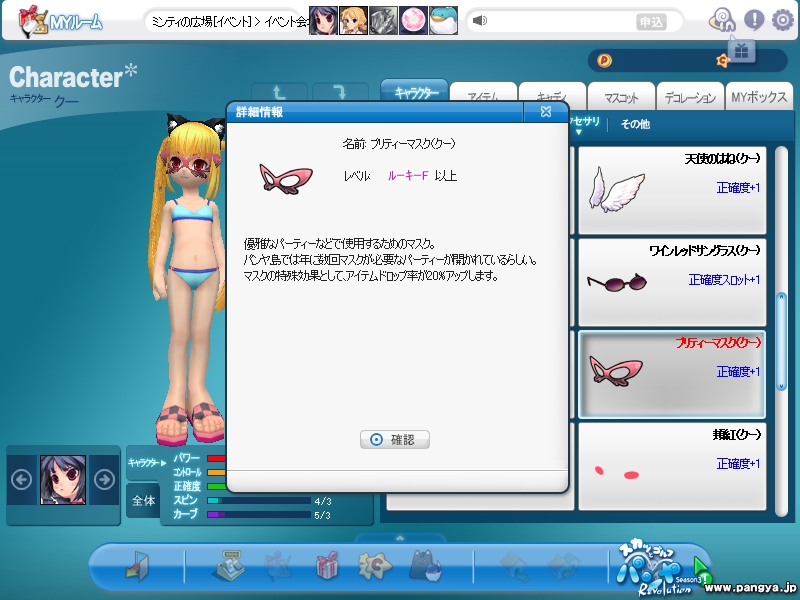800x600 pixels.
Task: Open the gift box icon in top bar
Action: point(740,50)
